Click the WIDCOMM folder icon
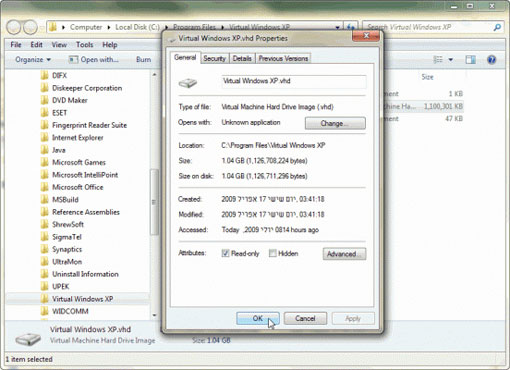 [x=44, y=311]
